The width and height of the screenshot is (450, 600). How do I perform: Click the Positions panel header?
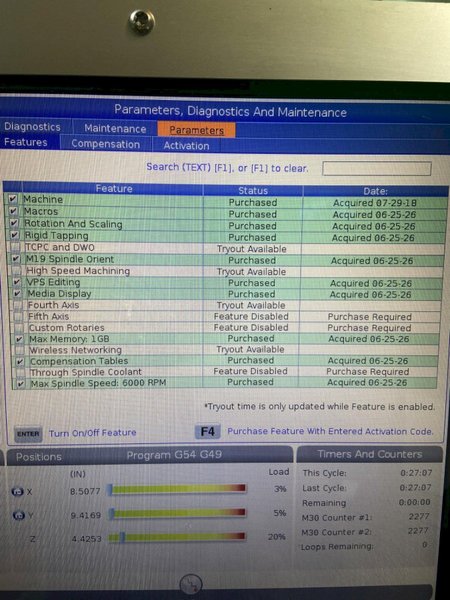pos(39,457)
